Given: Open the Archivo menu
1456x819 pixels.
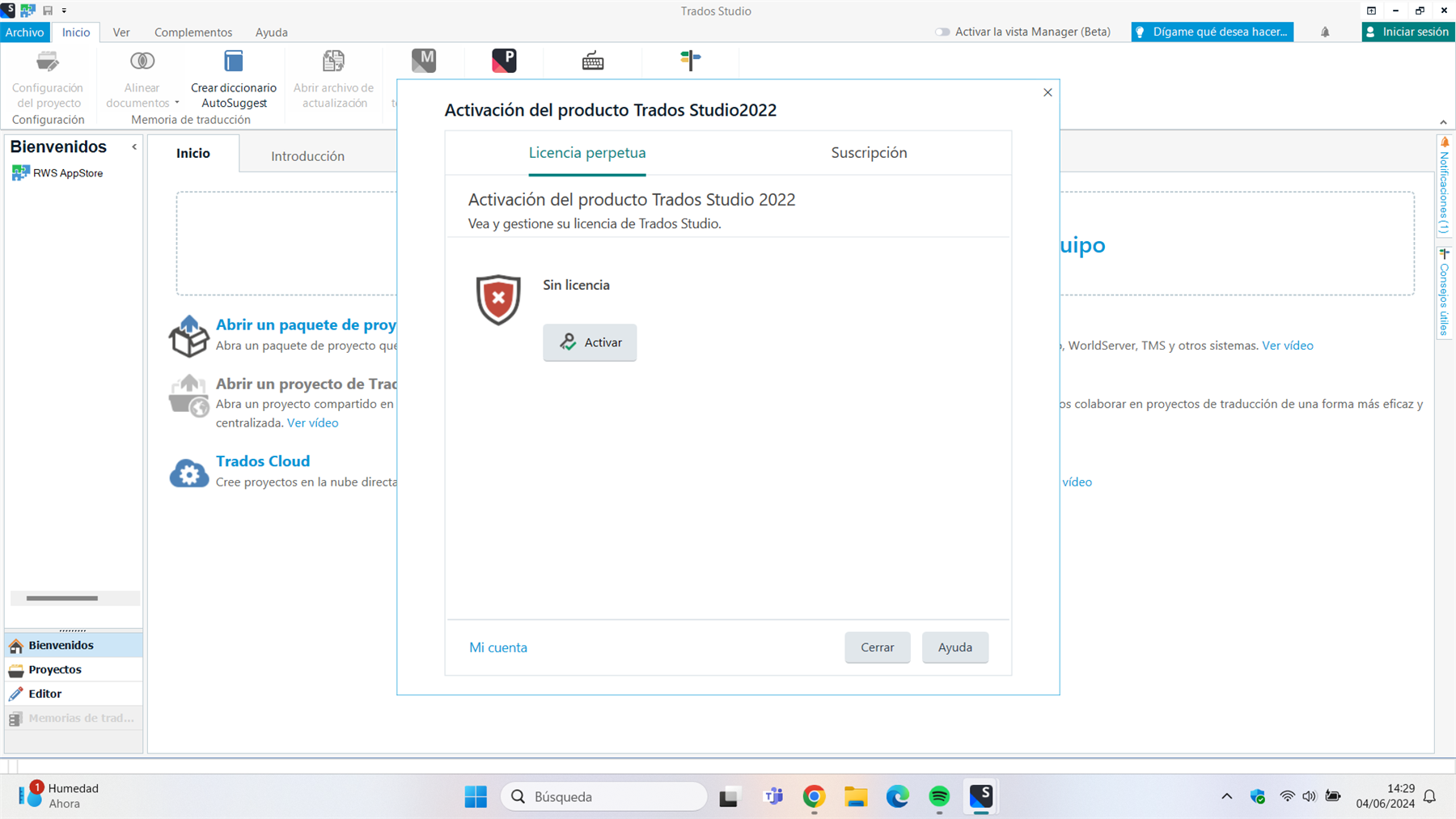Looking at the screenshot, I should [24, 32].
